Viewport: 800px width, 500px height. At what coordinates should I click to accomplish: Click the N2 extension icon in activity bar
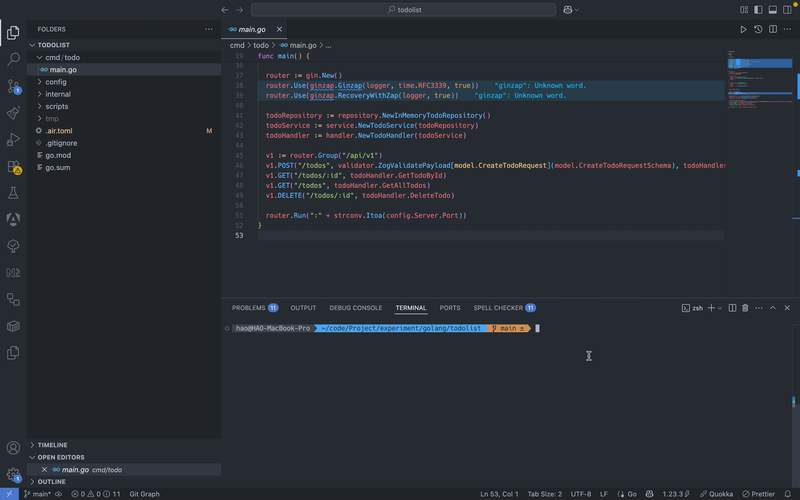(13, 272)
